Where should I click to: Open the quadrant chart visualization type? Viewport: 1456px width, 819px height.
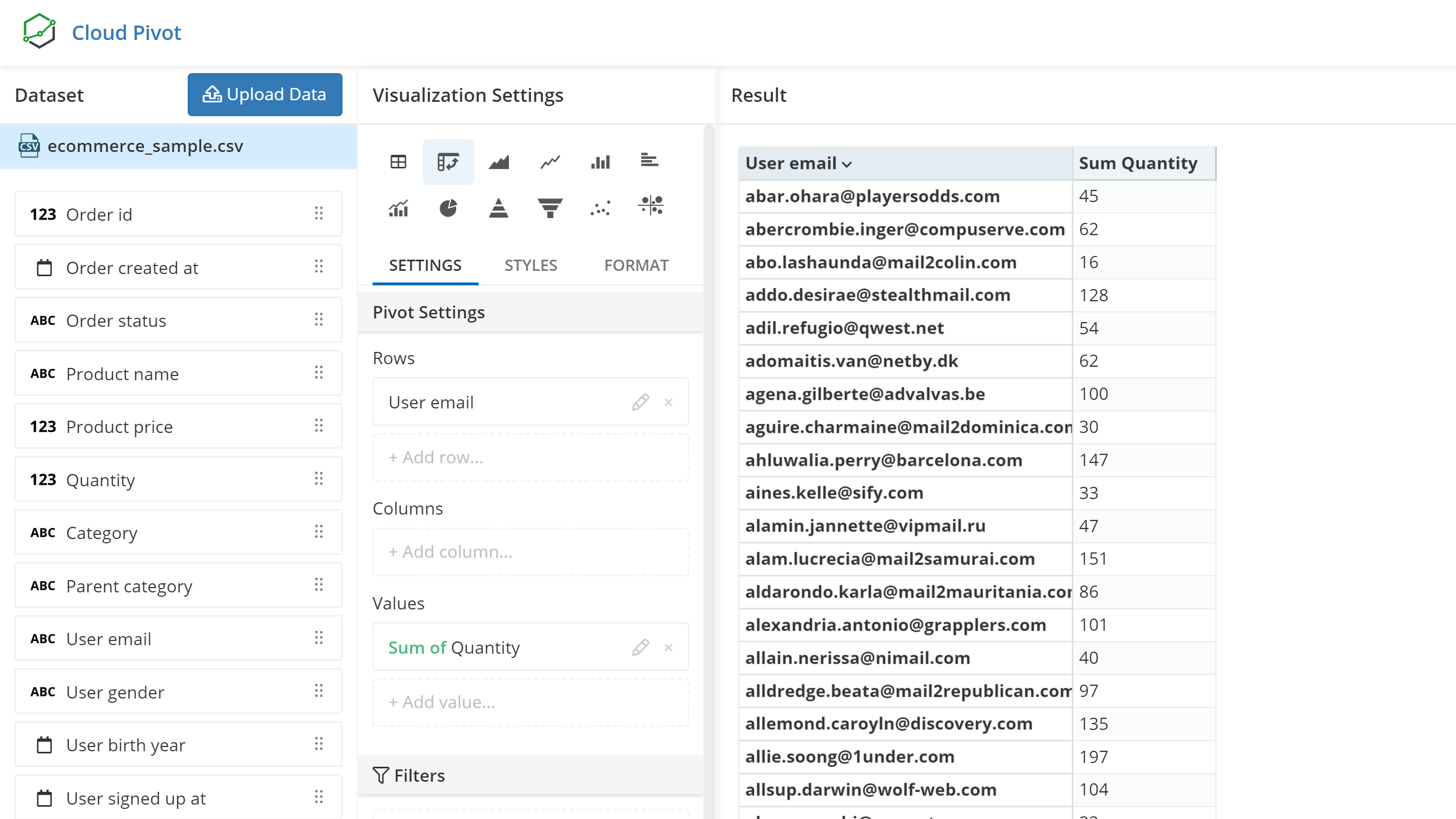tap(651, 207)
